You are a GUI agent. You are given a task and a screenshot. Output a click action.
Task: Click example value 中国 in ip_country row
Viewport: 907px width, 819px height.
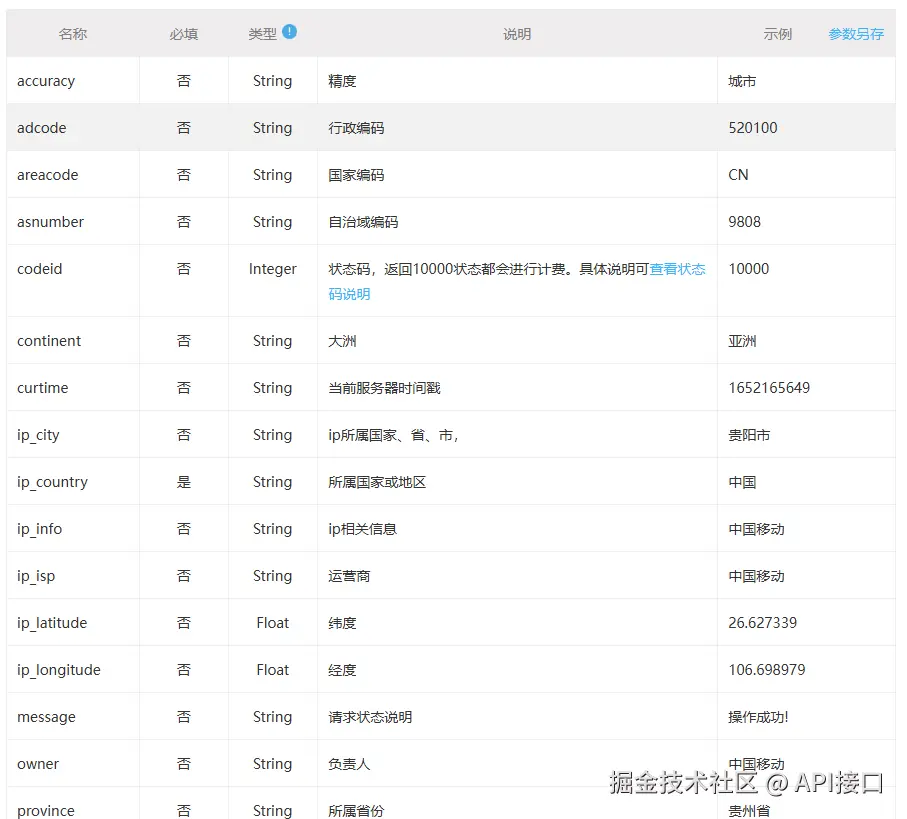(742, 482)
